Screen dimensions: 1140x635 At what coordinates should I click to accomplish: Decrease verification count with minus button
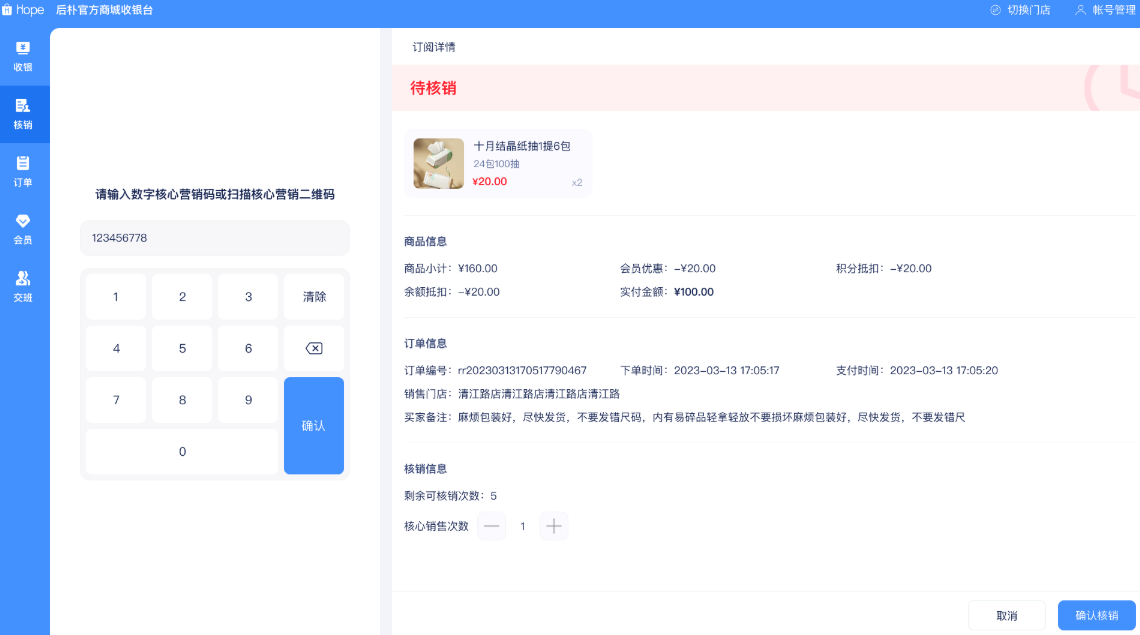point(491,526)
